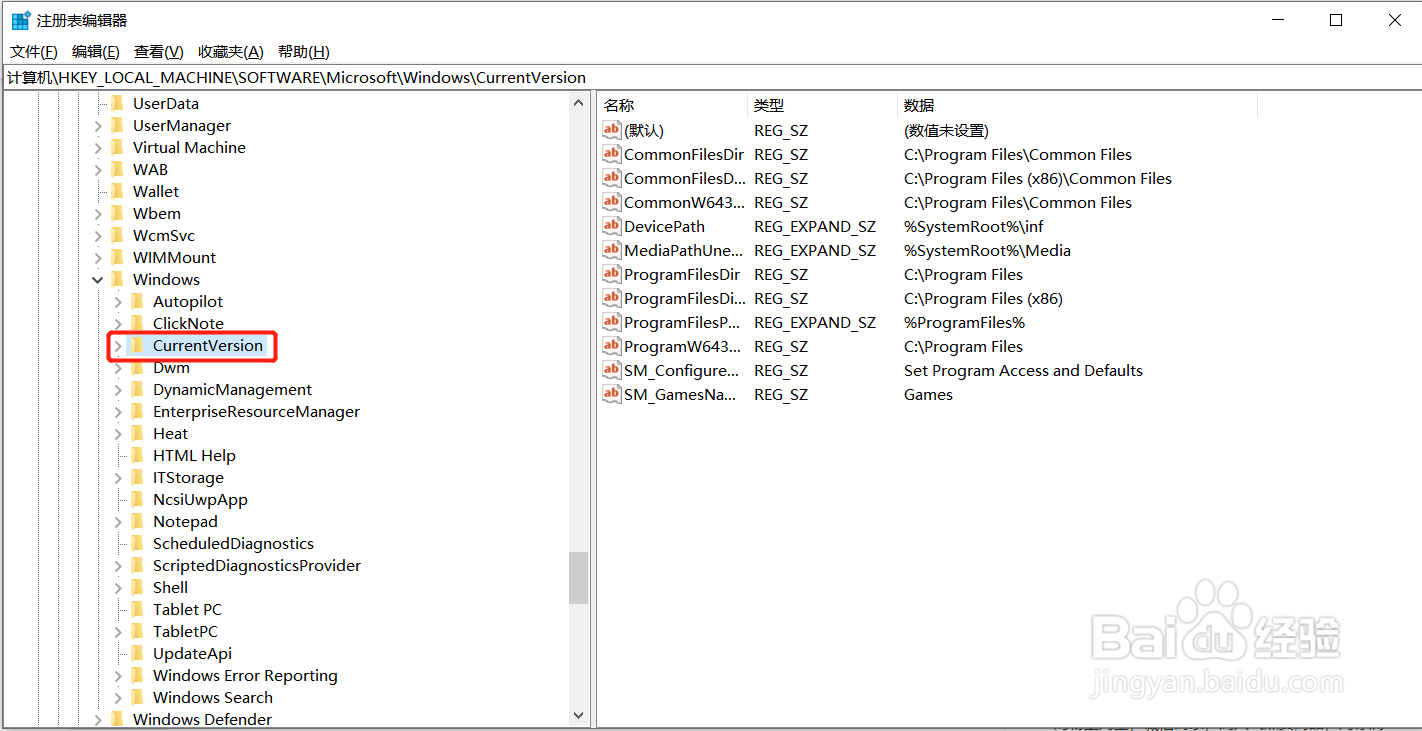
Task: Select the ScriptedDiagnosticsProvider key
Action: pyautogui.click(x=257, y=565)
